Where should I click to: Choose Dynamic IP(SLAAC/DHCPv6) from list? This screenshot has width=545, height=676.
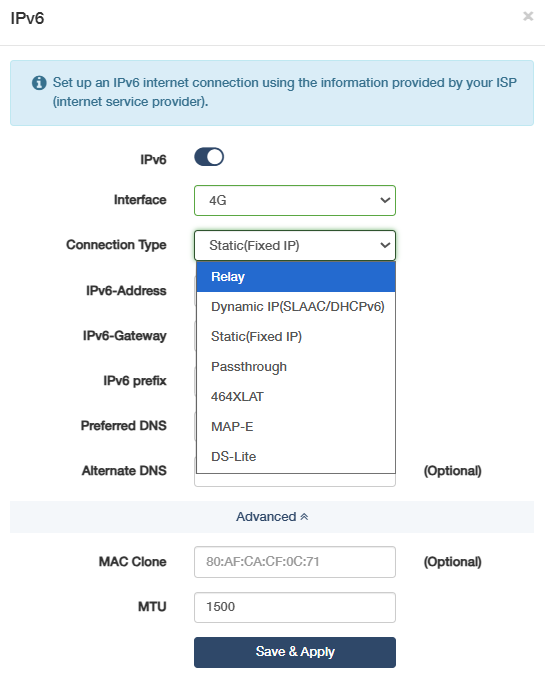point(296,307)
